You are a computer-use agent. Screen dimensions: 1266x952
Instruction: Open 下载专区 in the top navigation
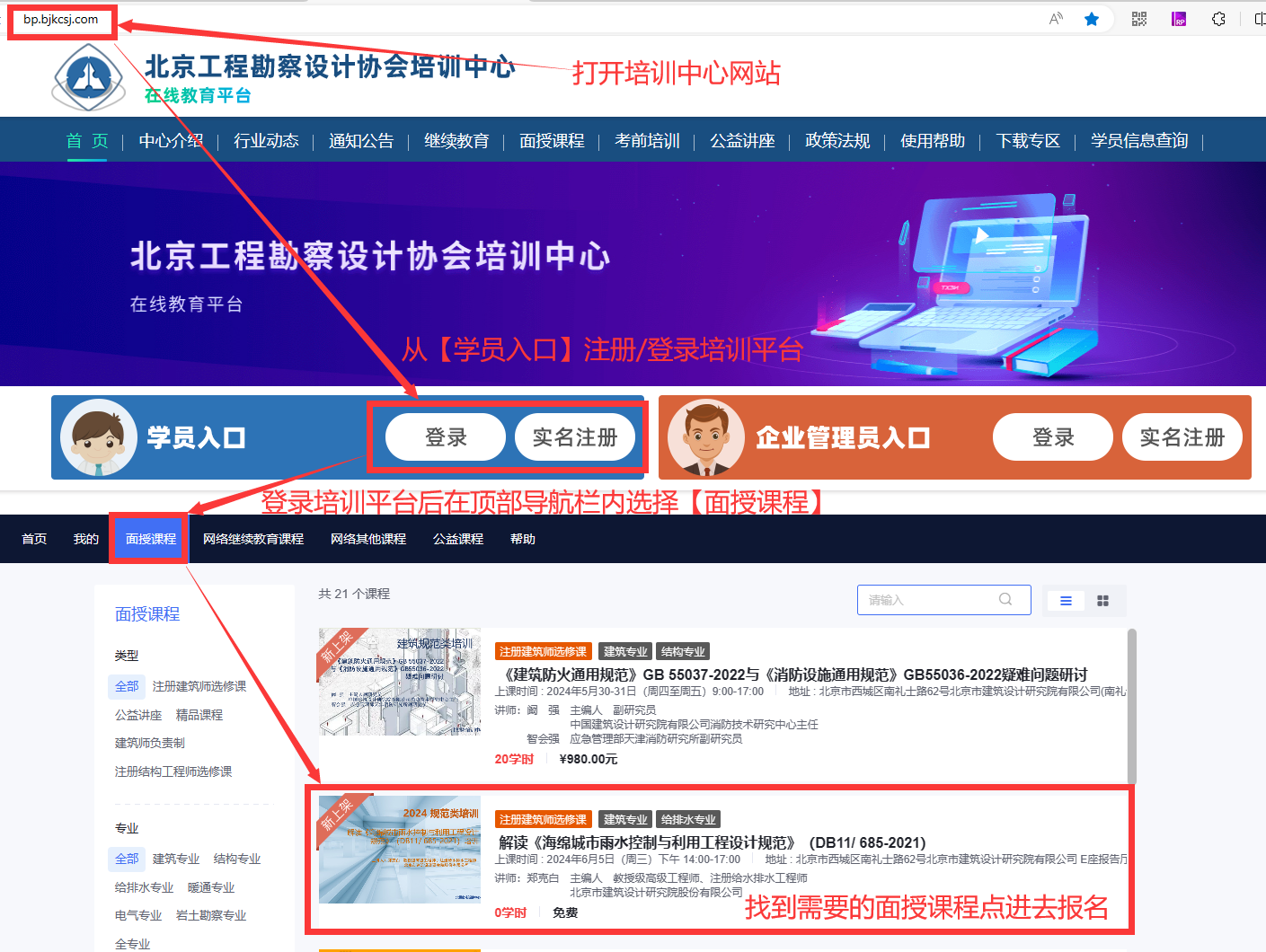tap(1028, 141)
